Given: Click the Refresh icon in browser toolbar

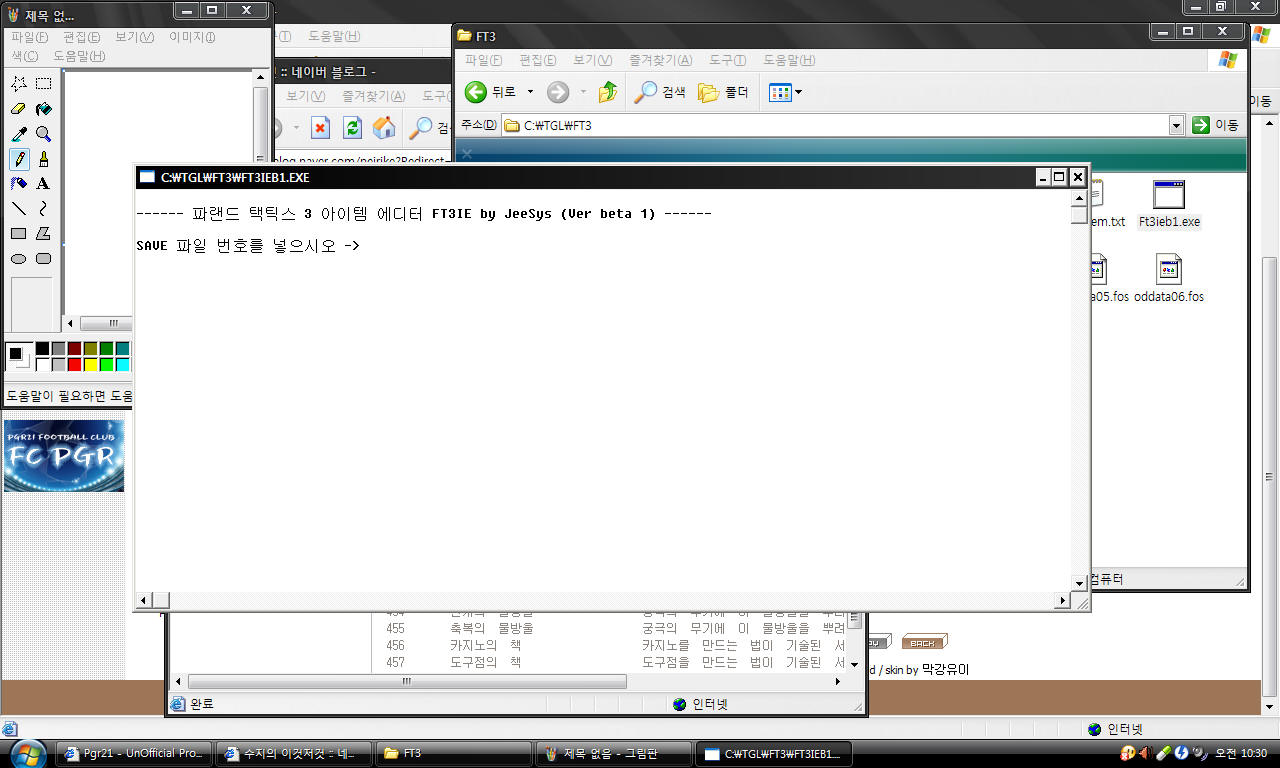Looking at the screenshot, I should click(x=352, y=128).
